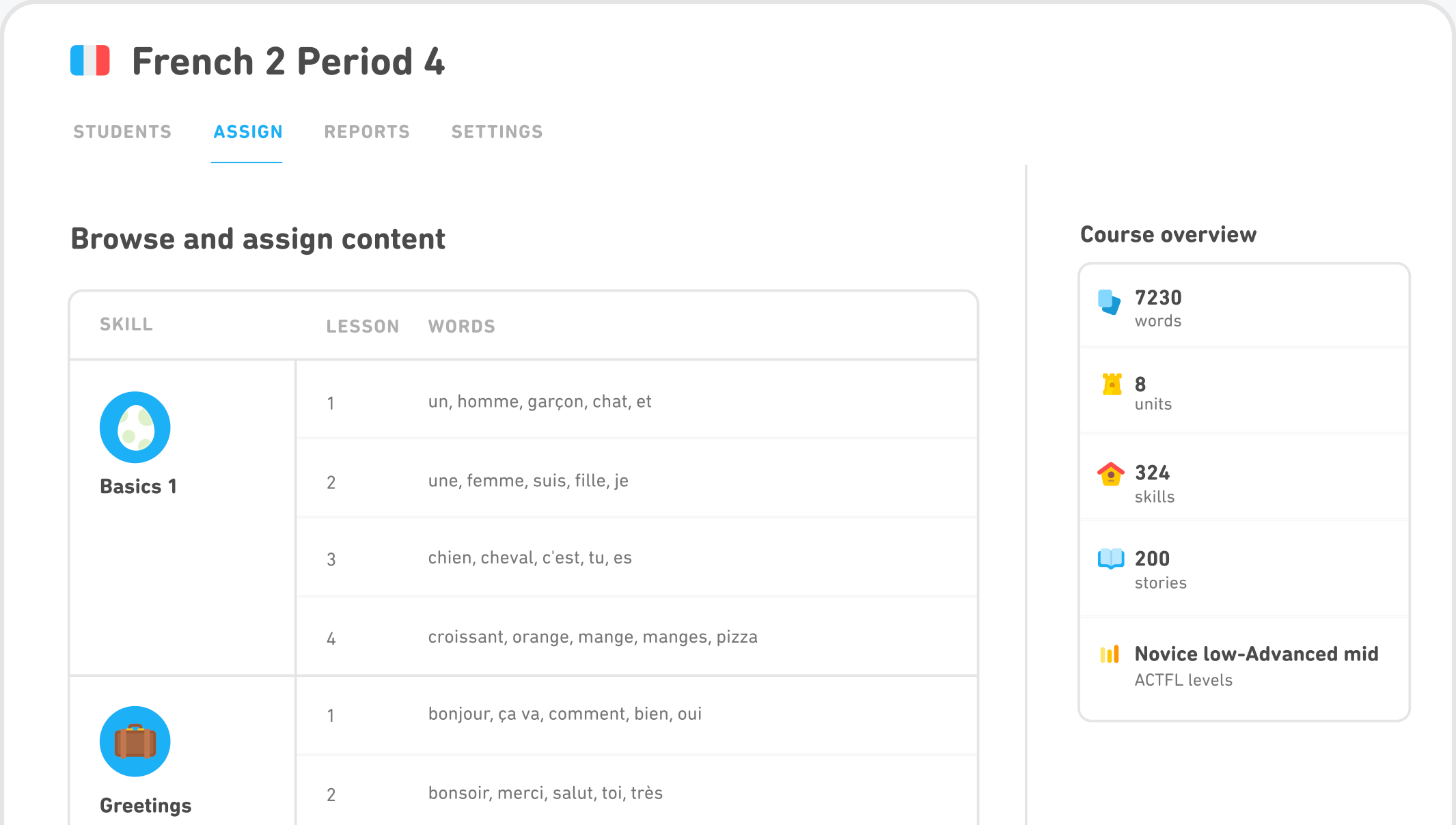This screenshot has width=1456, height=825.
Task: Click the ACTFL levels bar icon
Action: point(1110,654)
